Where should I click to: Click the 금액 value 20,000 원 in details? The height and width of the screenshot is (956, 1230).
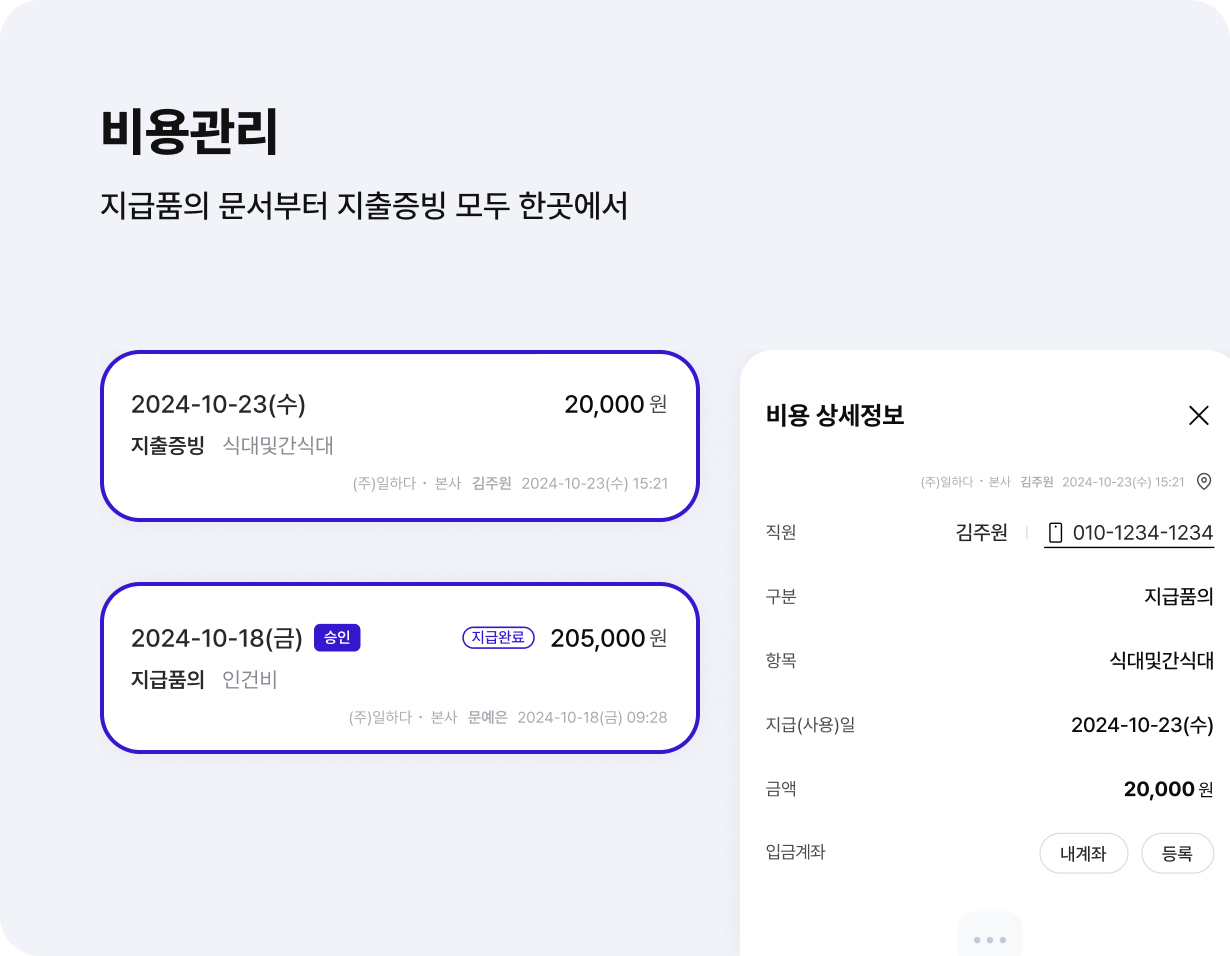tap(1169, 789)
